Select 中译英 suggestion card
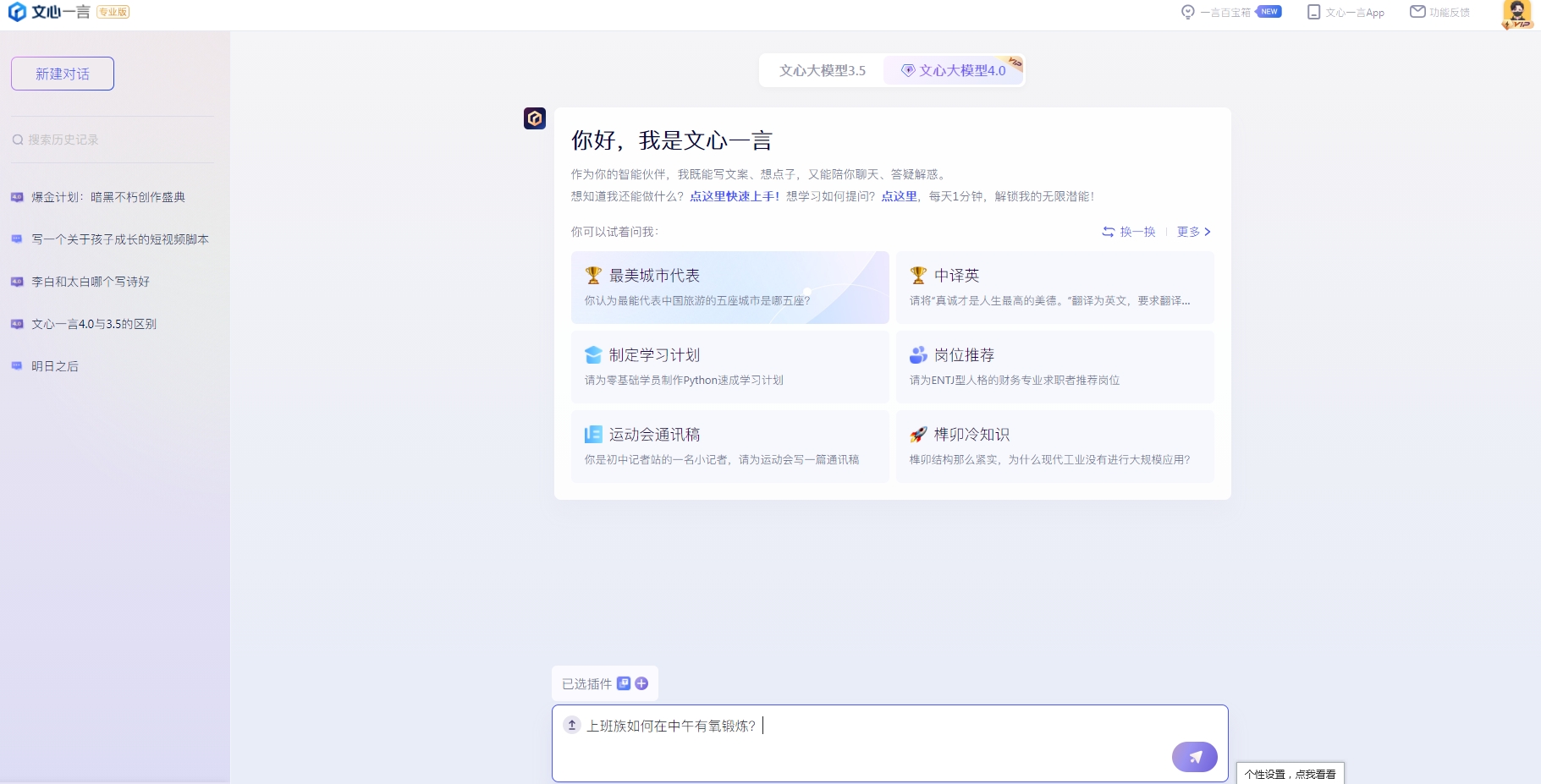Screen dimensions: 1541x784 coord(1055,288)
